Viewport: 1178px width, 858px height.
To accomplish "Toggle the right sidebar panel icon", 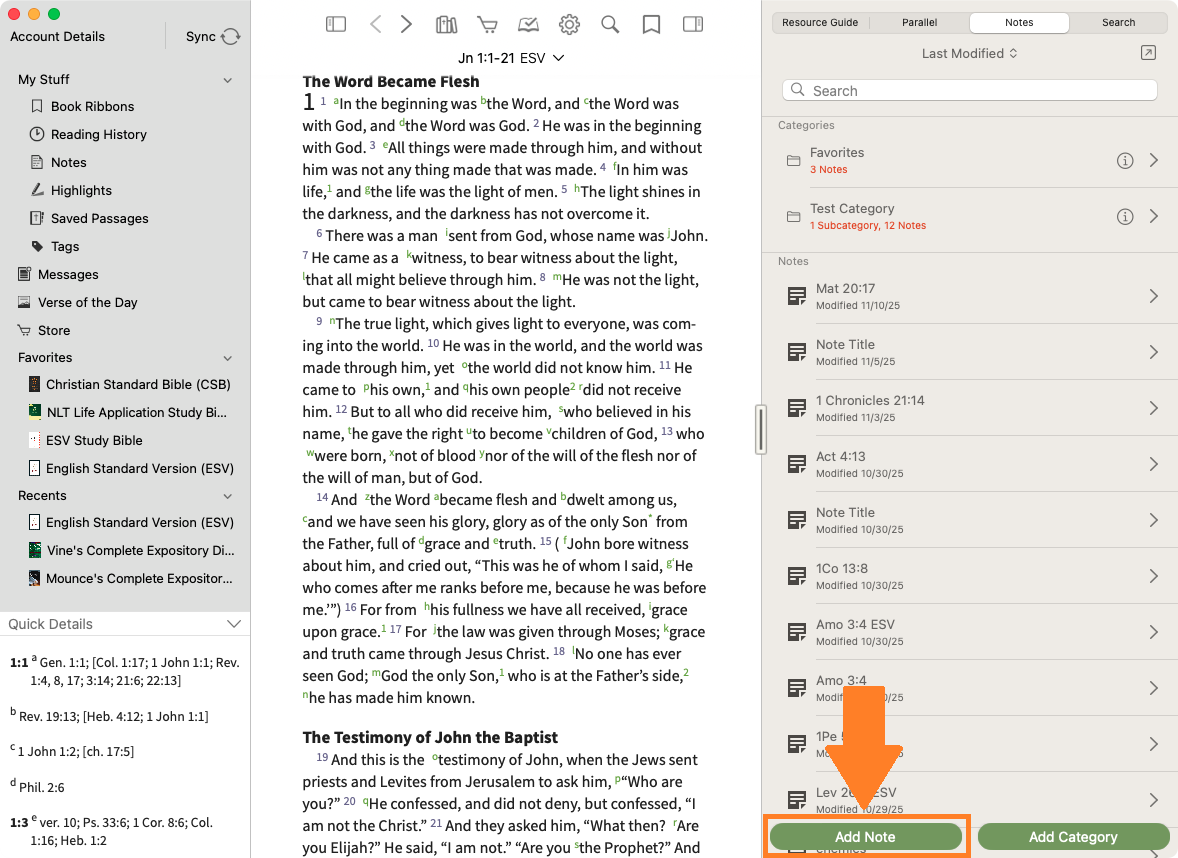I will click(x=692, y=24).
